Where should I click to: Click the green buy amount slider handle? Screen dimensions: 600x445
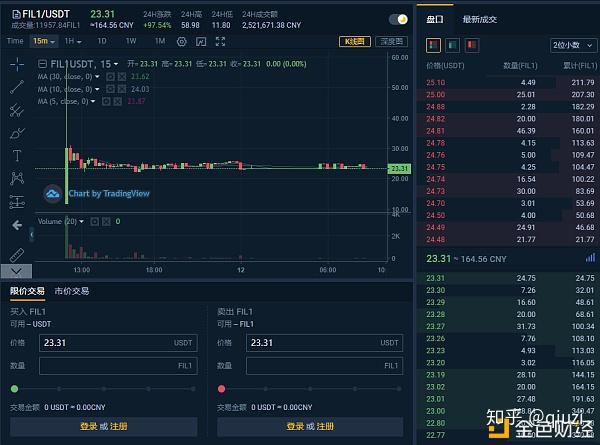15,389
